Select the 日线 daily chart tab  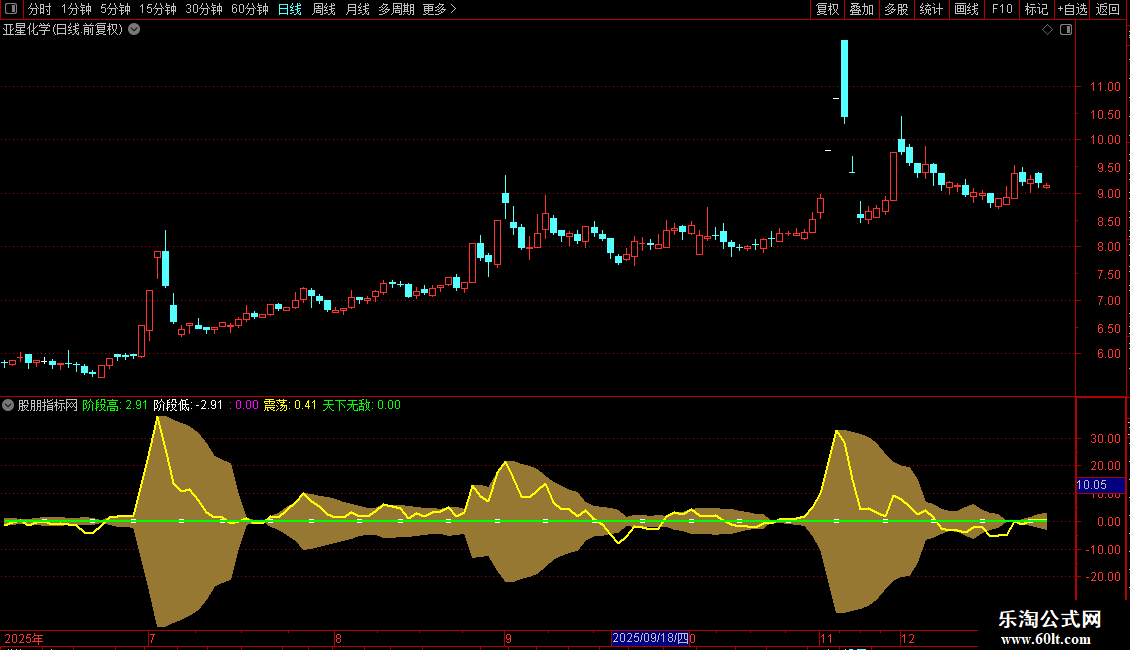(290, 9)
